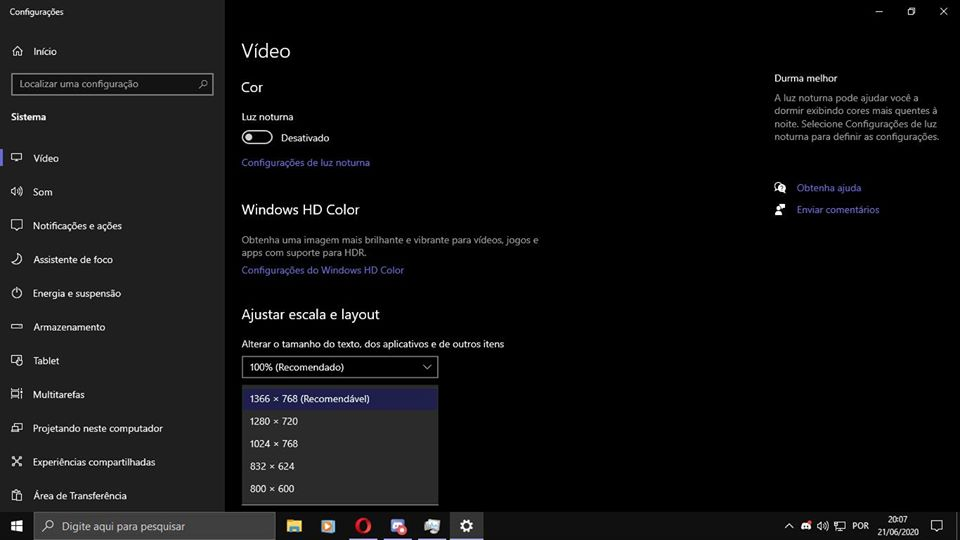960x540 pixels.
Task: Open Discord icon on taskbar
Action: tap(398, 526)
